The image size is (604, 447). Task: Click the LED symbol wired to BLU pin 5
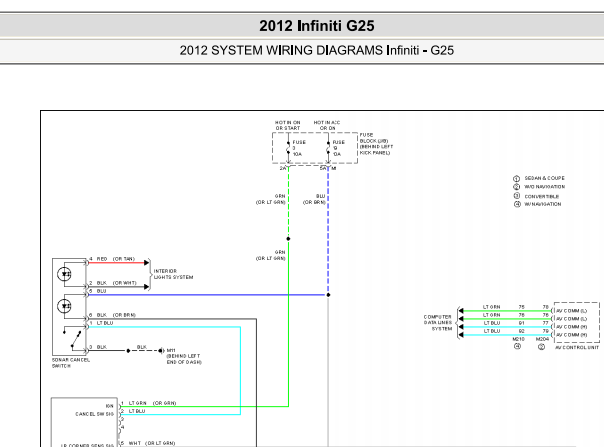[x=64, y=306]
